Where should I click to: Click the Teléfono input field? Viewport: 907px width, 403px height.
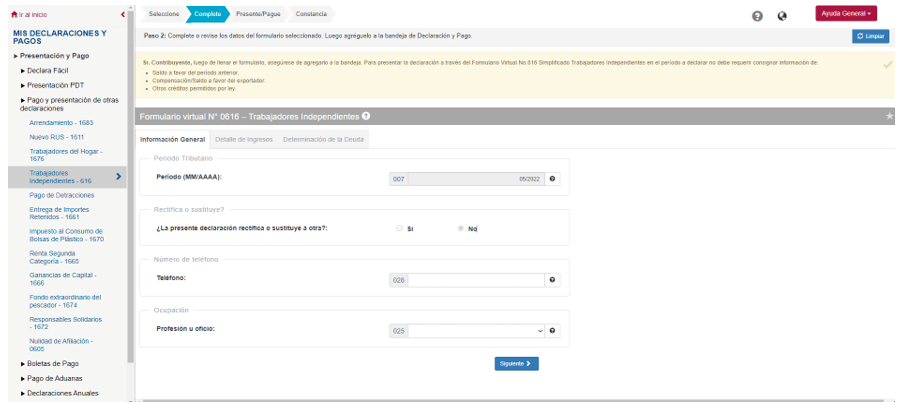pos(476,280)
